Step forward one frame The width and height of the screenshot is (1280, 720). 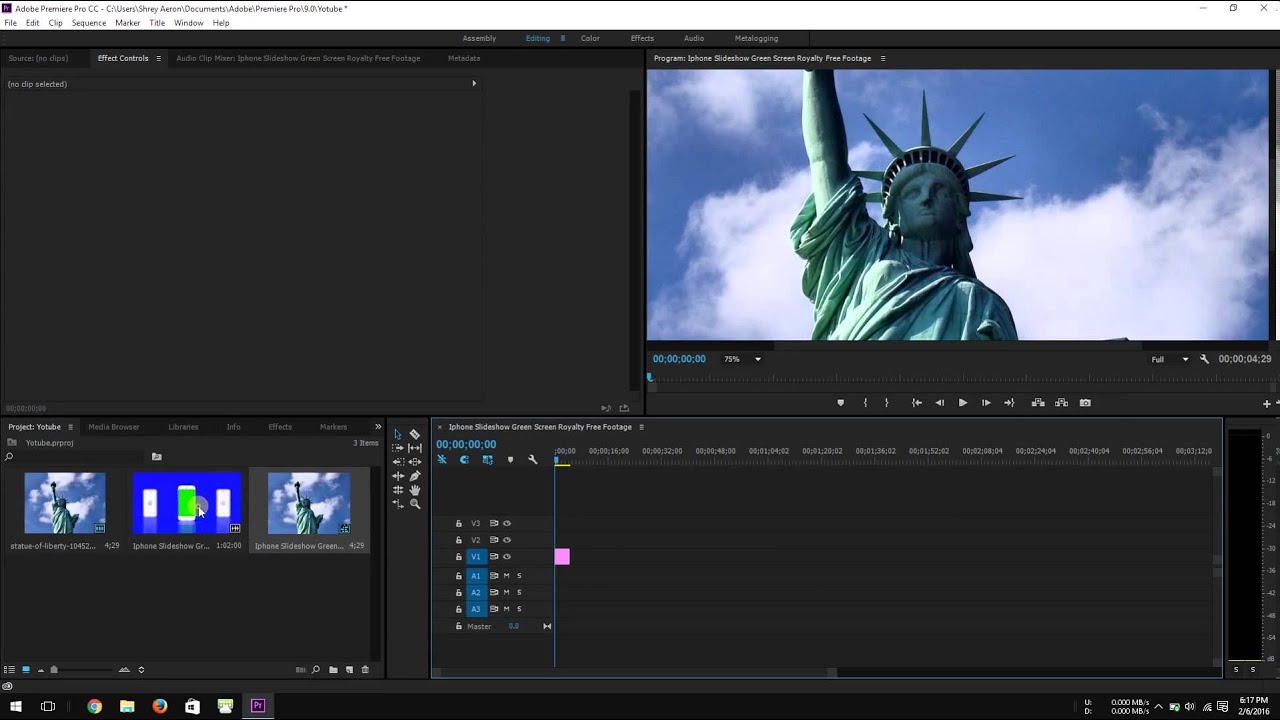point(986,403)
